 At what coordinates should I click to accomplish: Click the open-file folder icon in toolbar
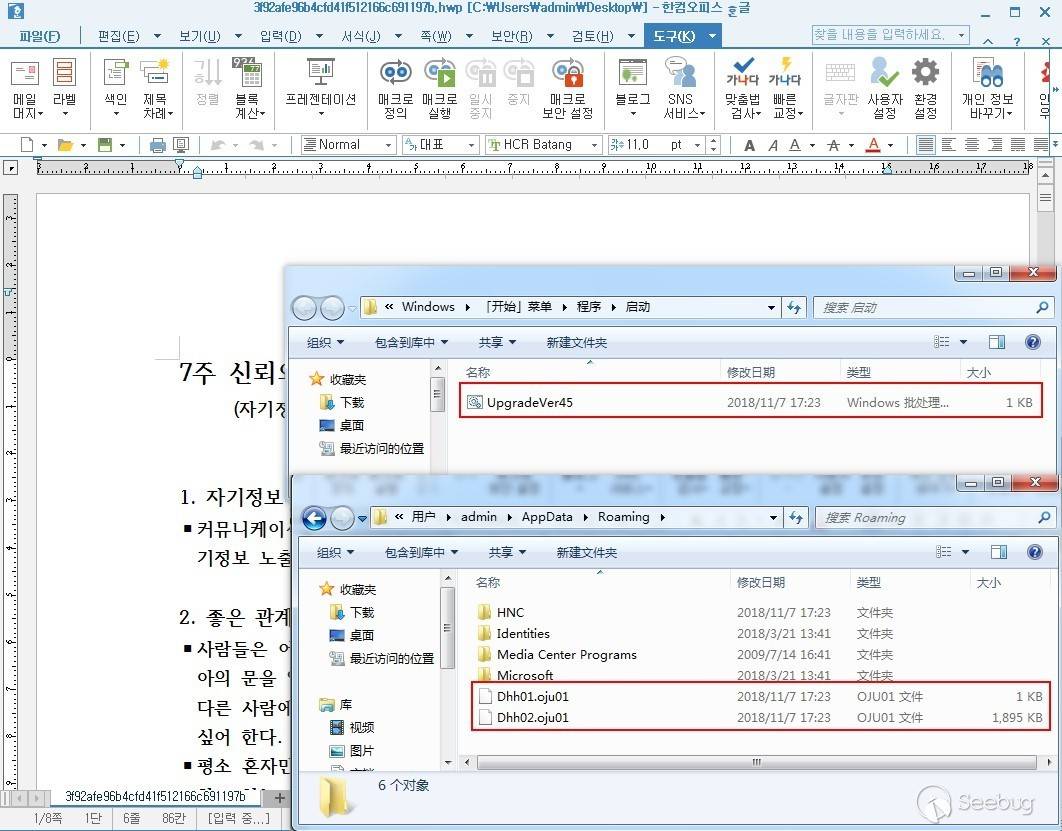coord(65,144)
